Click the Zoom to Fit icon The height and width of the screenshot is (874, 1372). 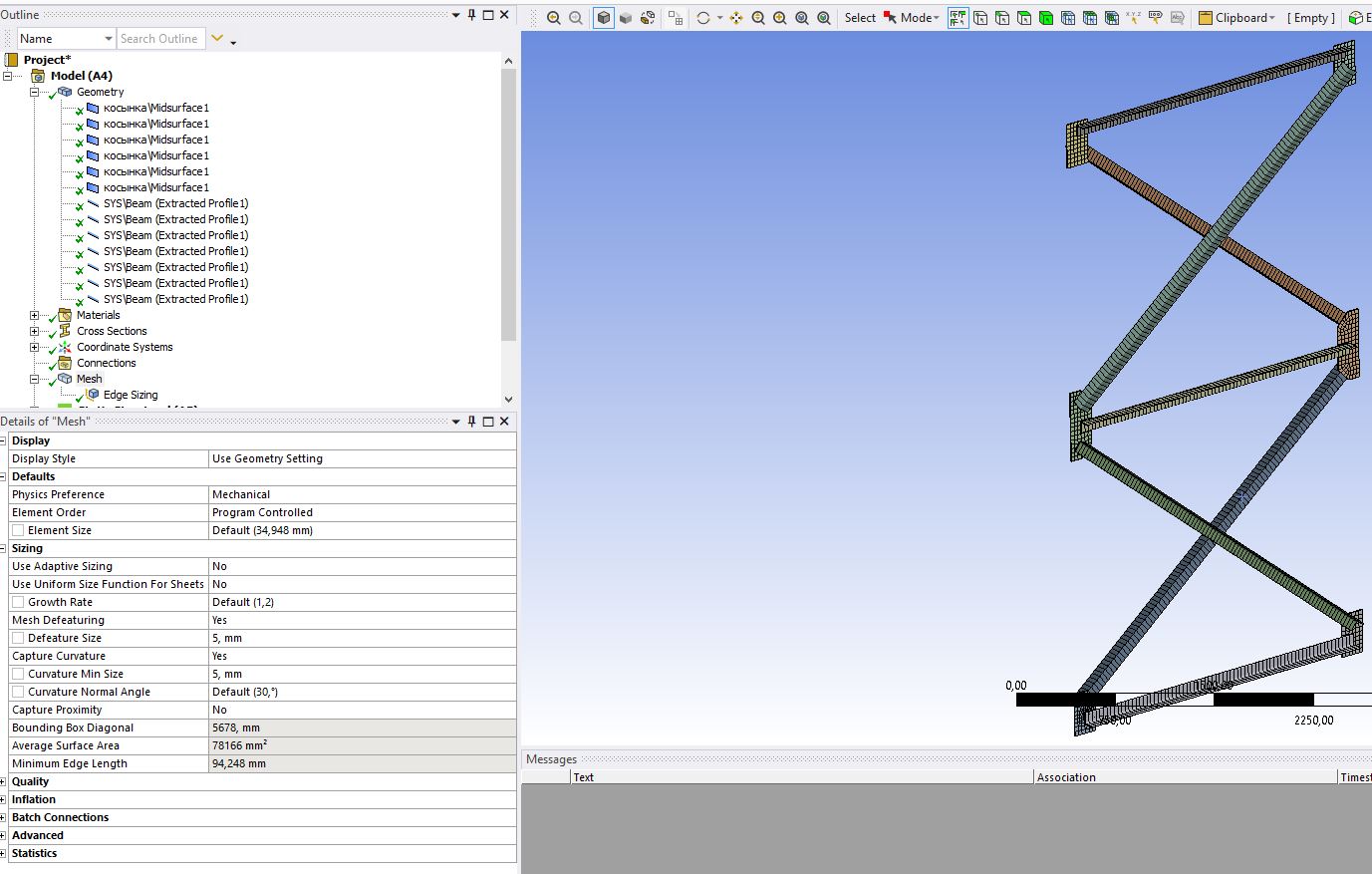[802, 18]
